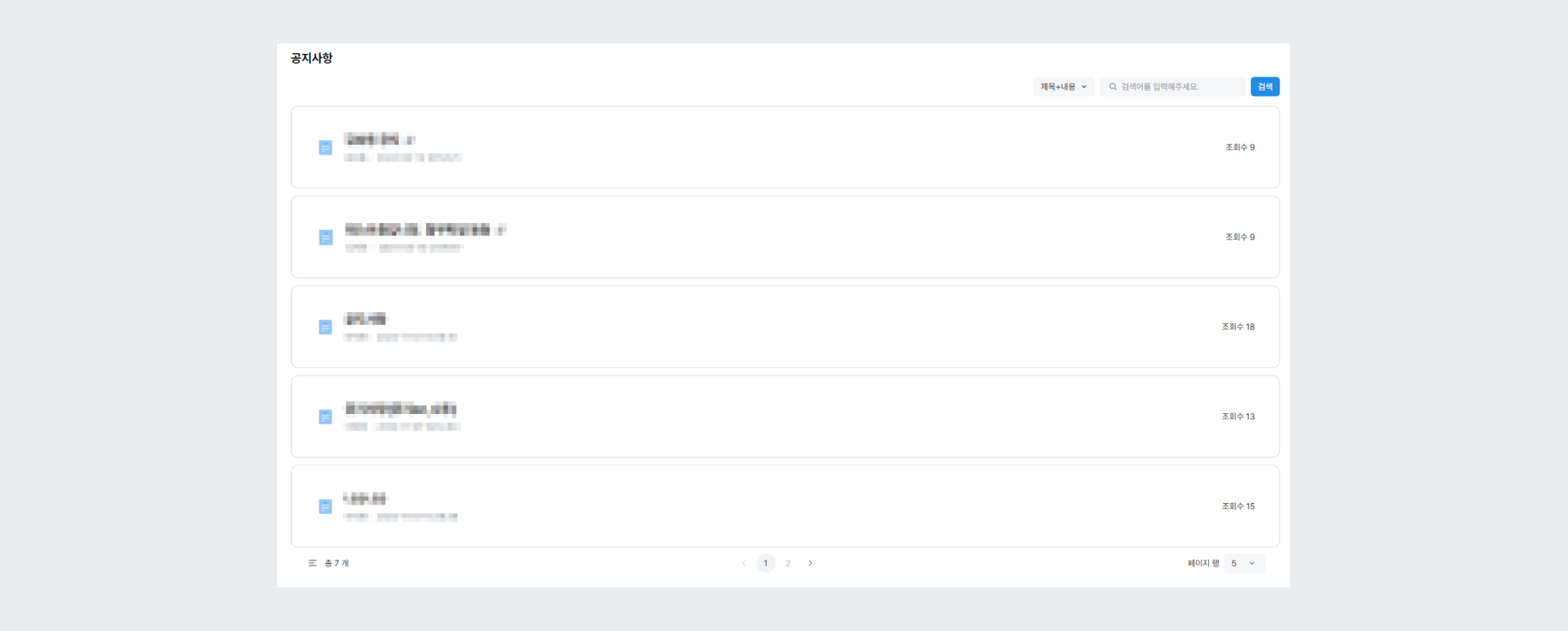Click document icon of notice with 조회수 13
The width and height of the screenshot is (1568, 631).
325,417
